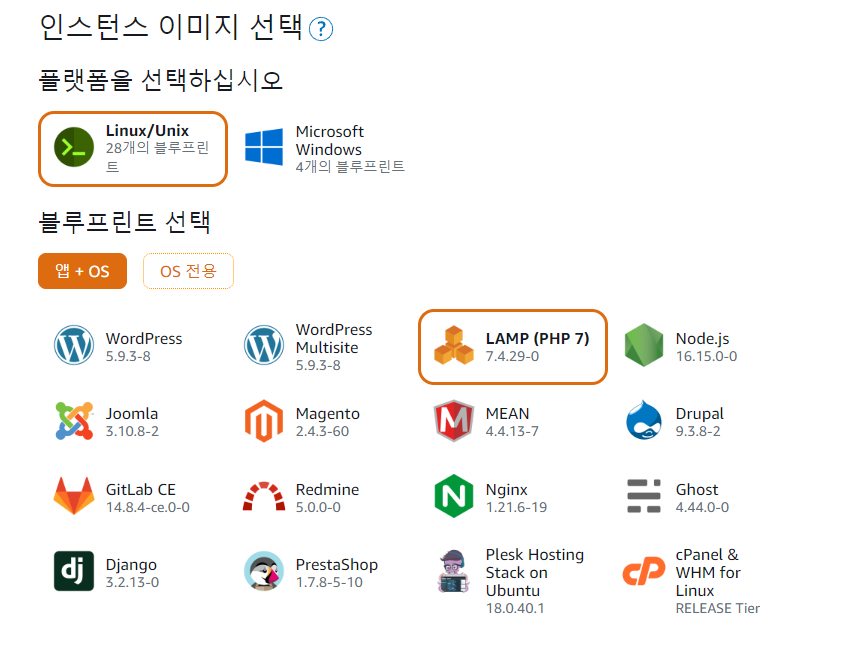This screenshot has height=648, width=864.
Task: Switch to the OS 전용 tab
Action: pos(188,271)
